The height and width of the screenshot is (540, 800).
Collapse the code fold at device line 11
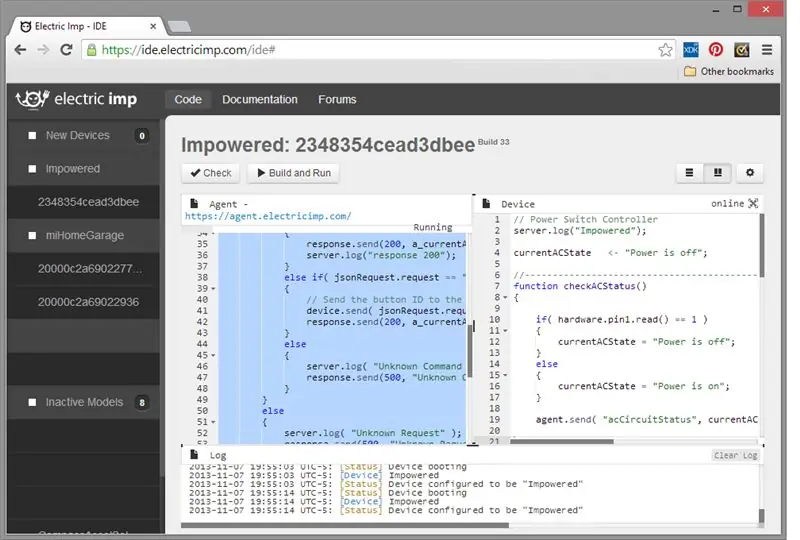(506, 331)
